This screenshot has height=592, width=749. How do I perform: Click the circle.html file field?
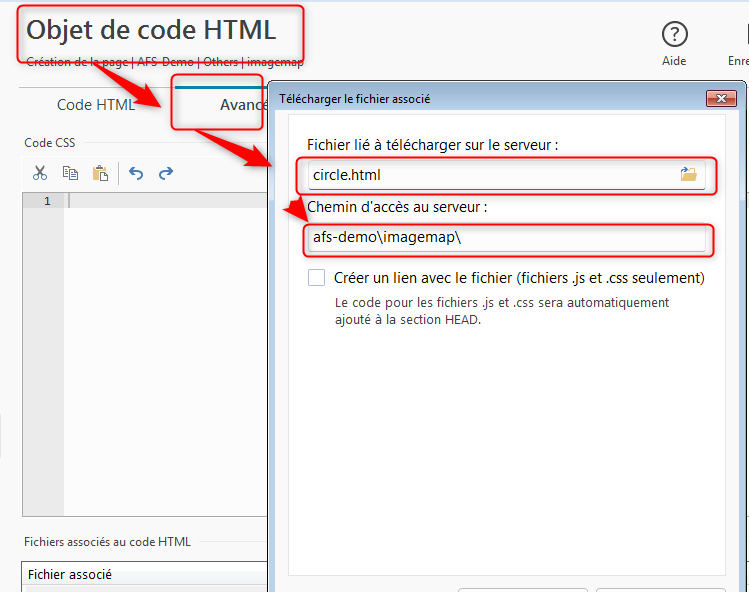pyautogui.click(x=490, y=175)
